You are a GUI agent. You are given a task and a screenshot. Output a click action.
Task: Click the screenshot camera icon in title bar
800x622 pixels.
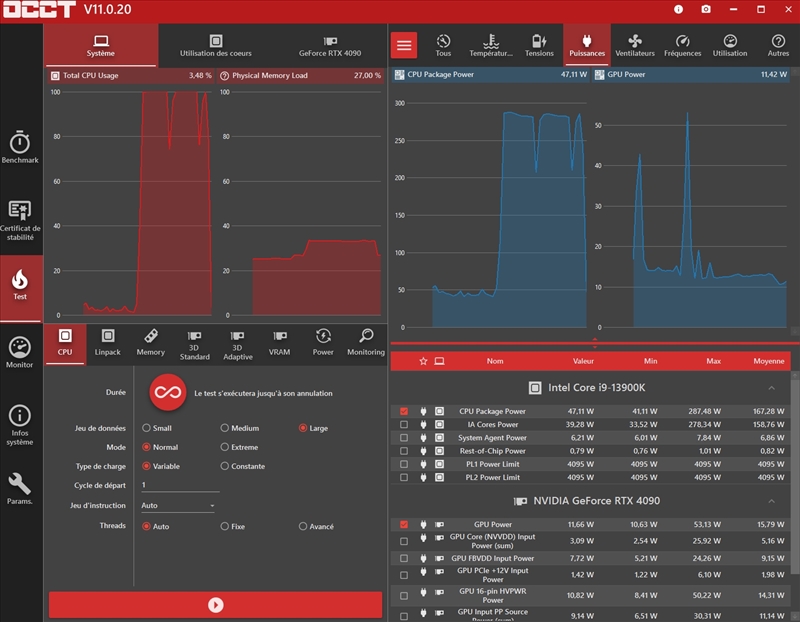pyautogui.click(x=706, y=9)
